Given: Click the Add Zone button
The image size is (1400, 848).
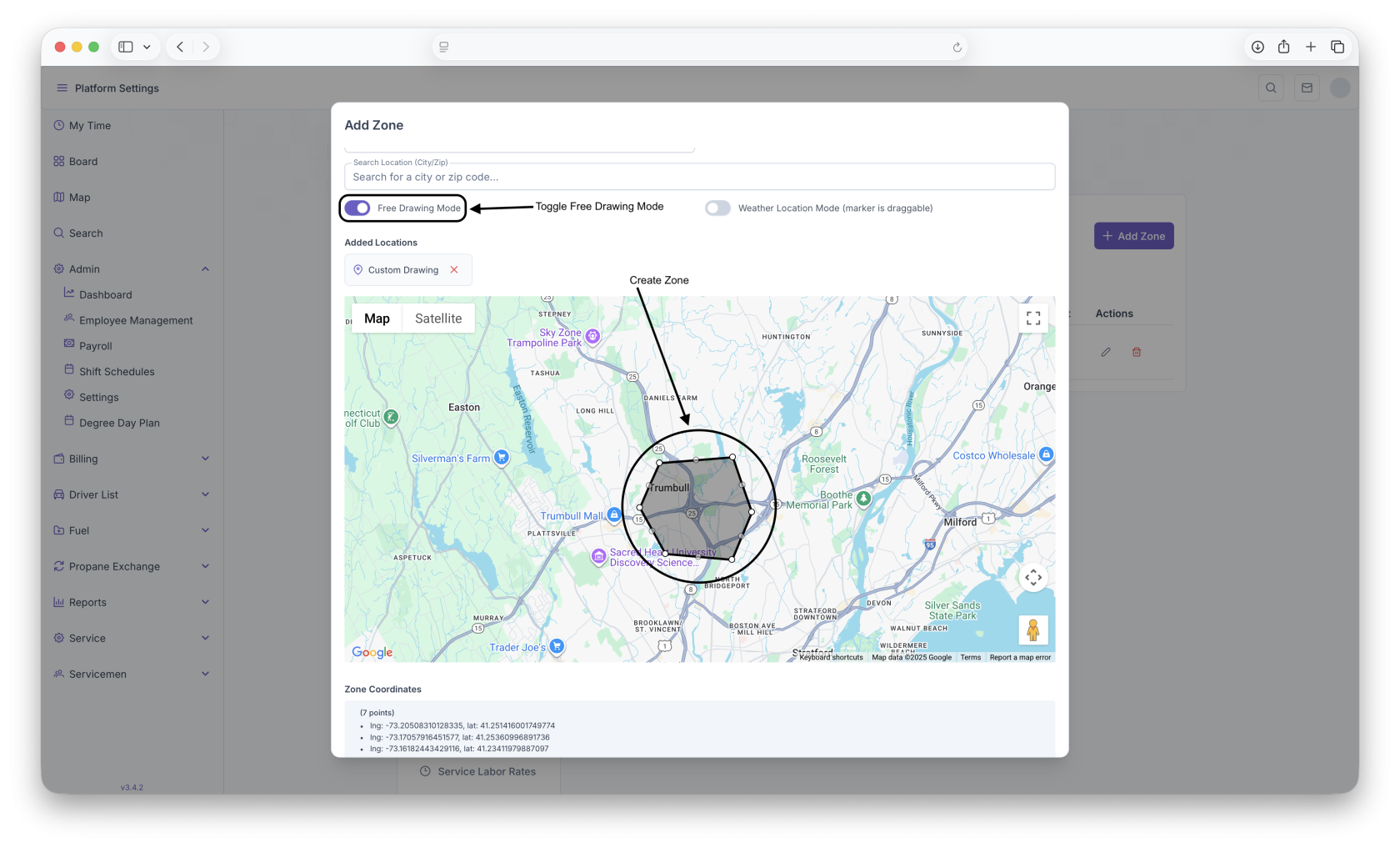Looking at the screenshot, I should click(1133, 236).
